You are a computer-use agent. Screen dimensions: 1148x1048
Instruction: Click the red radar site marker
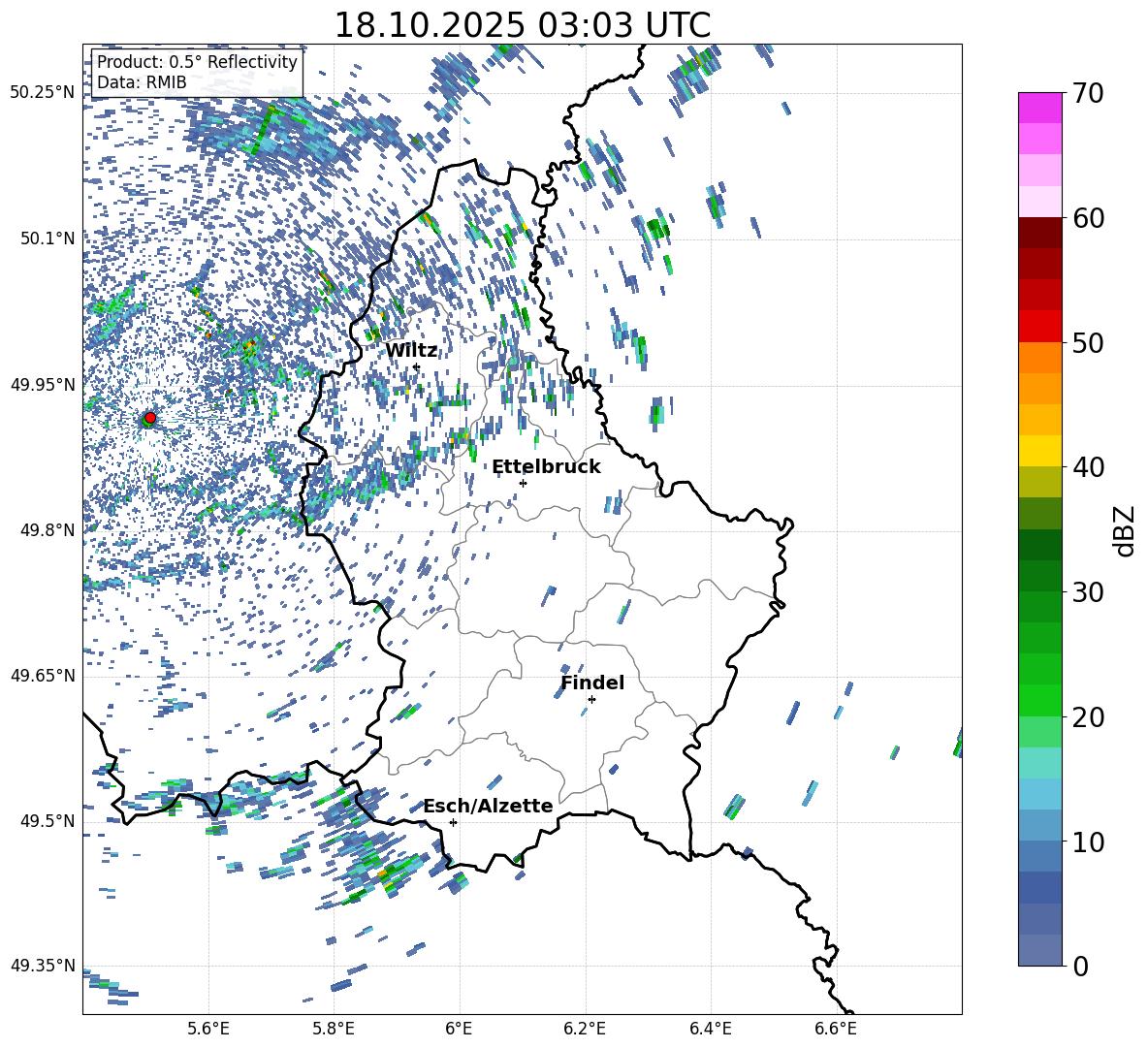pos(150,418)
